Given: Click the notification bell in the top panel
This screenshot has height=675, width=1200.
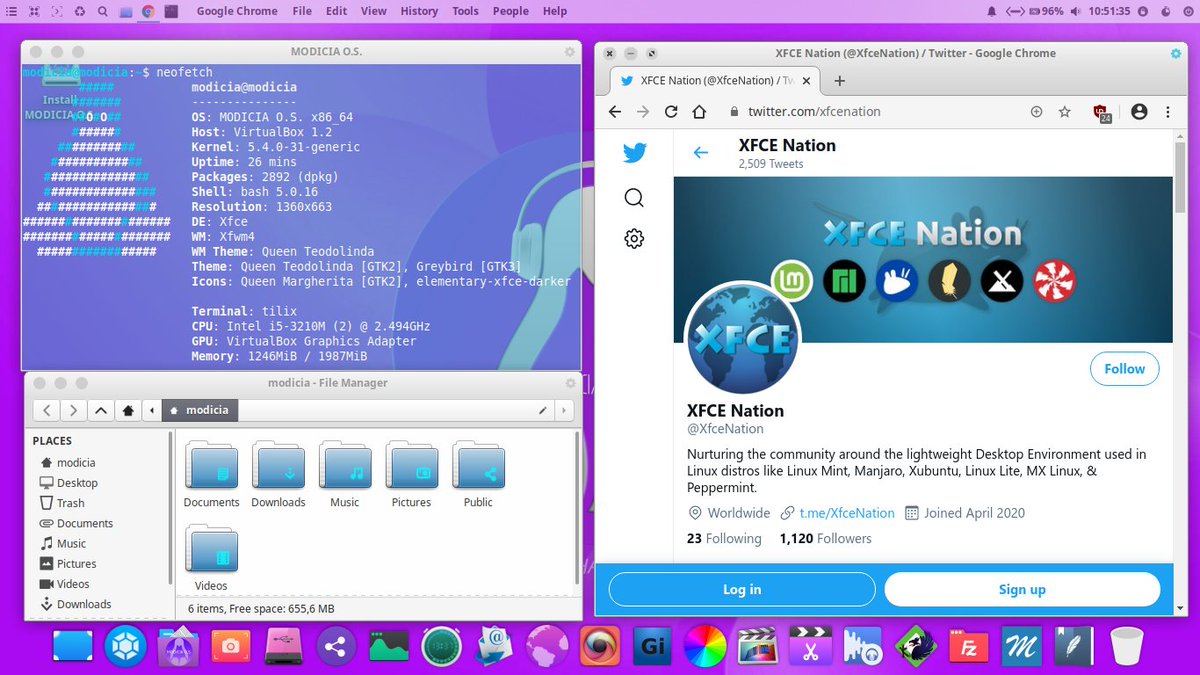Looking at the screenshot, I should click(x=992, y=12).
